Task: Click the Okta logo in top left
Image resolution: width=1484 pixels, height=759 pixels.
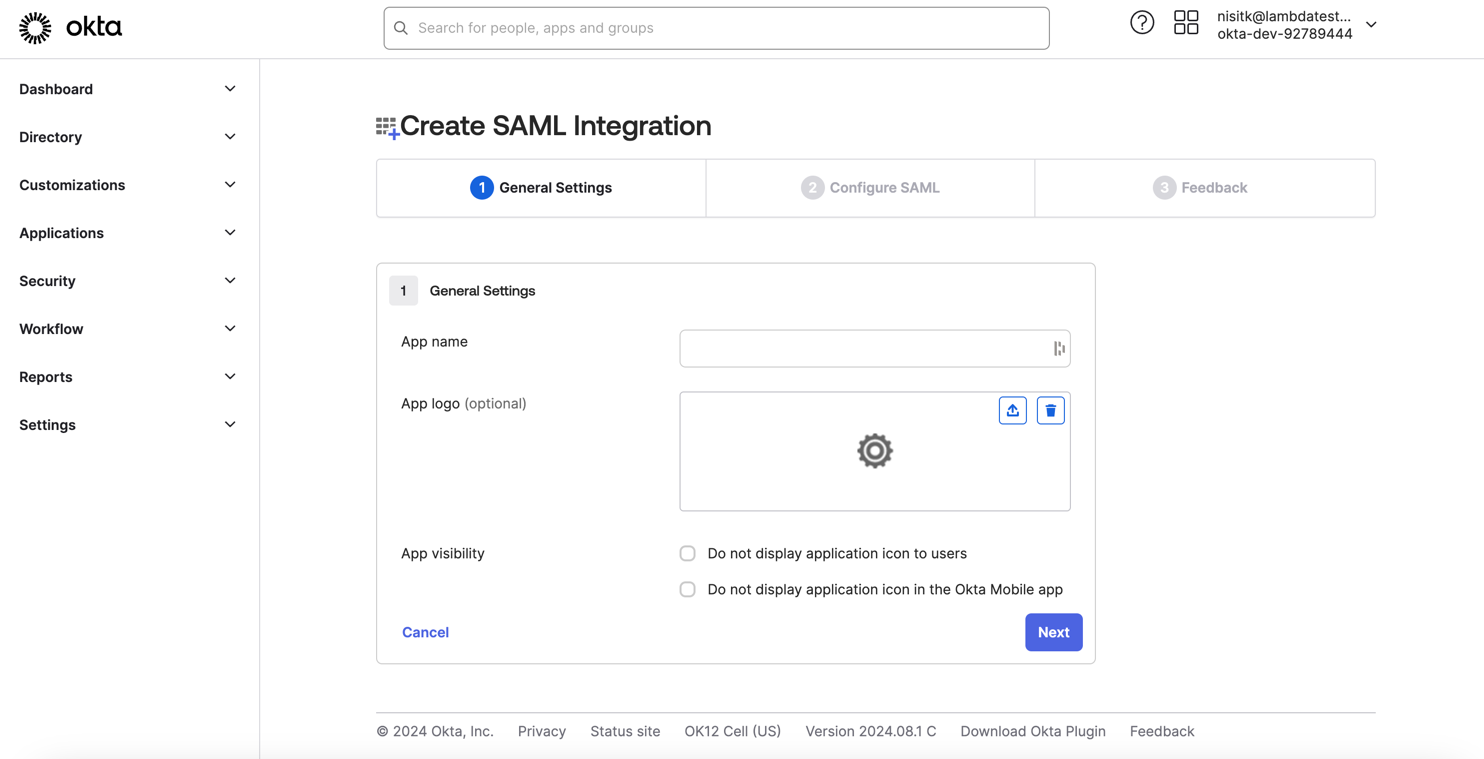Action: point(68,27)
